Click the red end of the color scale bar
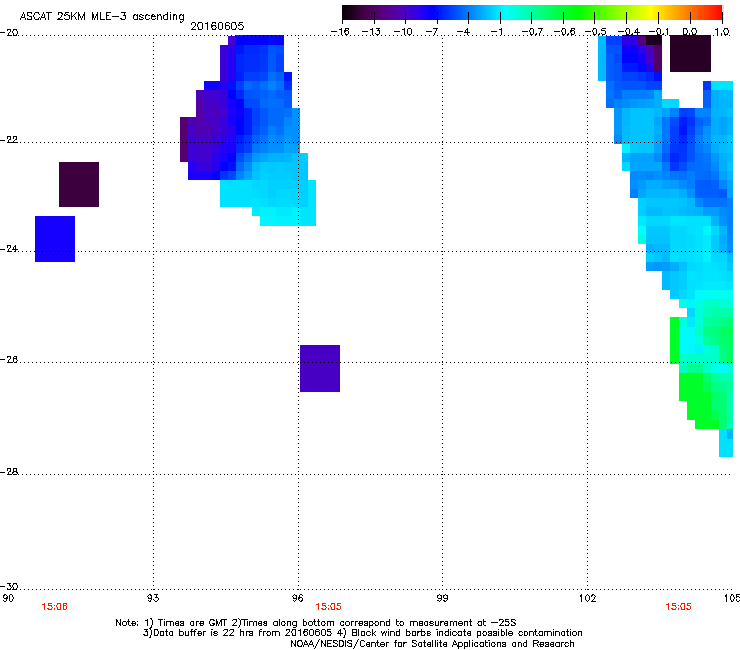The image size is (740, 650). coord(715,13)
